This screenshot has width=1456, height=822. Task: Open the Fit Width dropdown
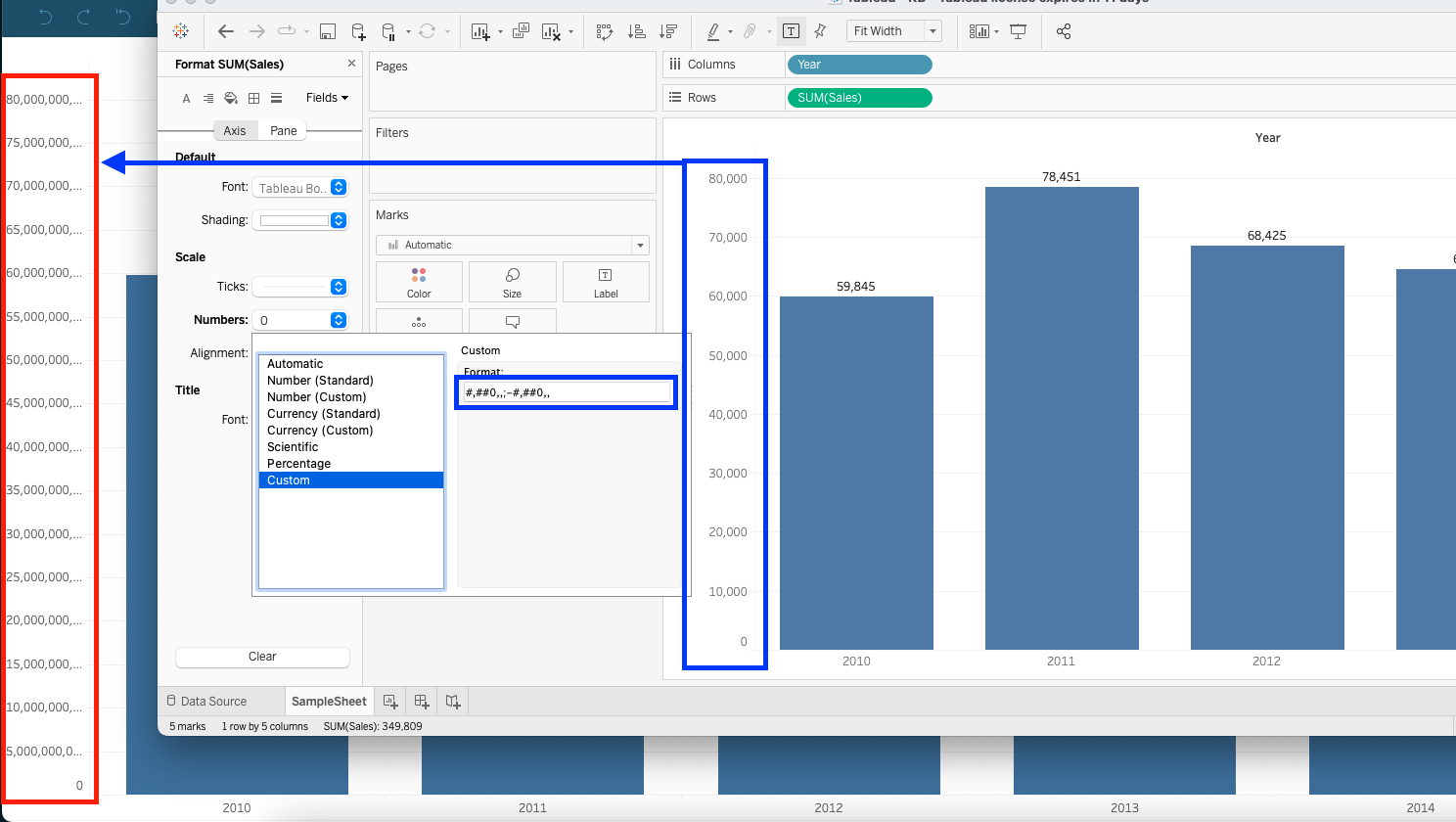point(893,31)
